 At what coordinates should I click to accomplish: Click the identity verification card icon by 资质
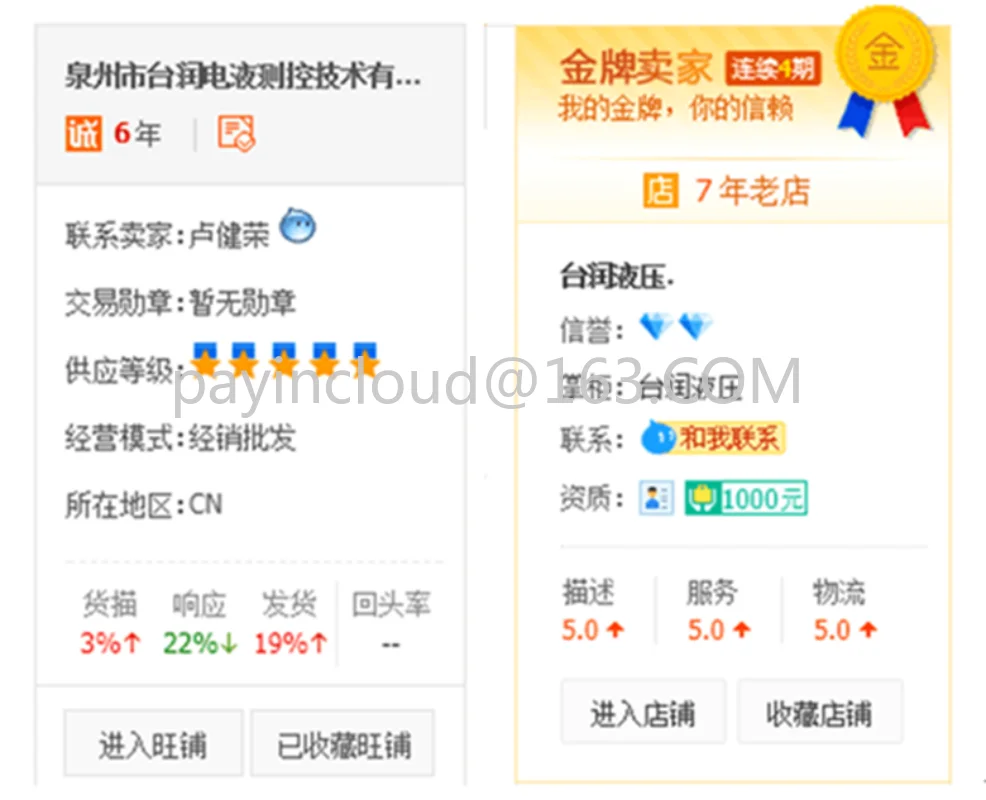coord(656,498)
